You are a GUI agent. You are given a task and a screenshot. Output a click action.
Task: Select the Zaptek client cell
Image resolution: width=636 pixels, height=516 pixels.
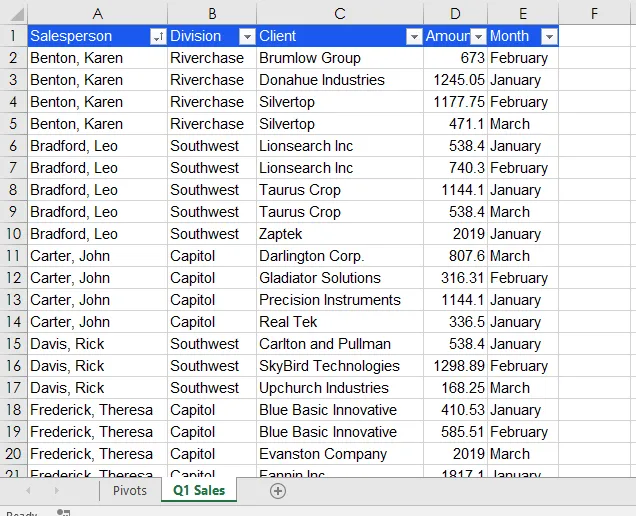pyautogui.click(x=340, y=234)
